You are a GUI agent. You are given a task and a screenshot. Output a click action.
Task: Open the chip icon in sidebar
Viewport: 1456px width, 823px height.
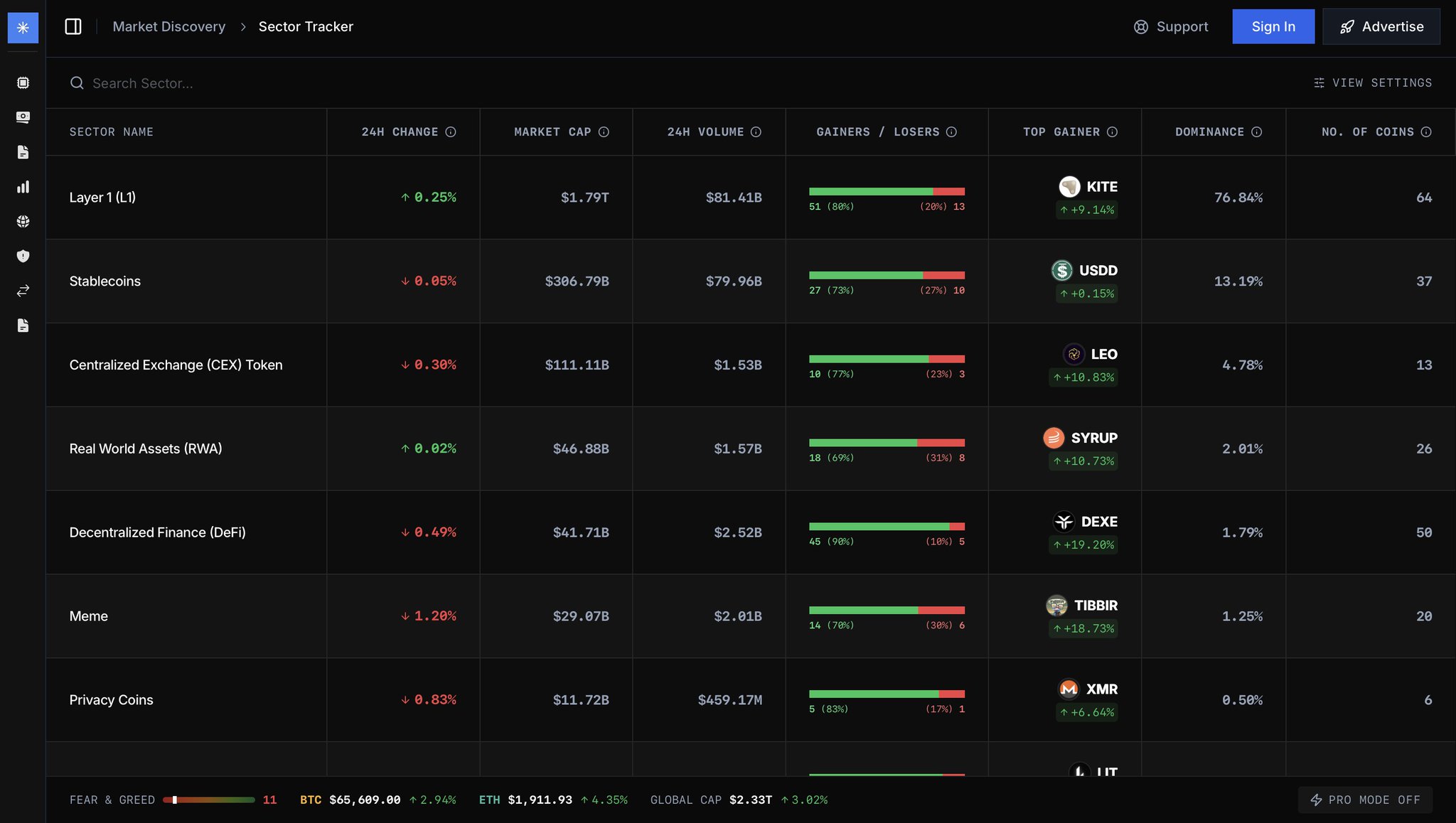23,83
